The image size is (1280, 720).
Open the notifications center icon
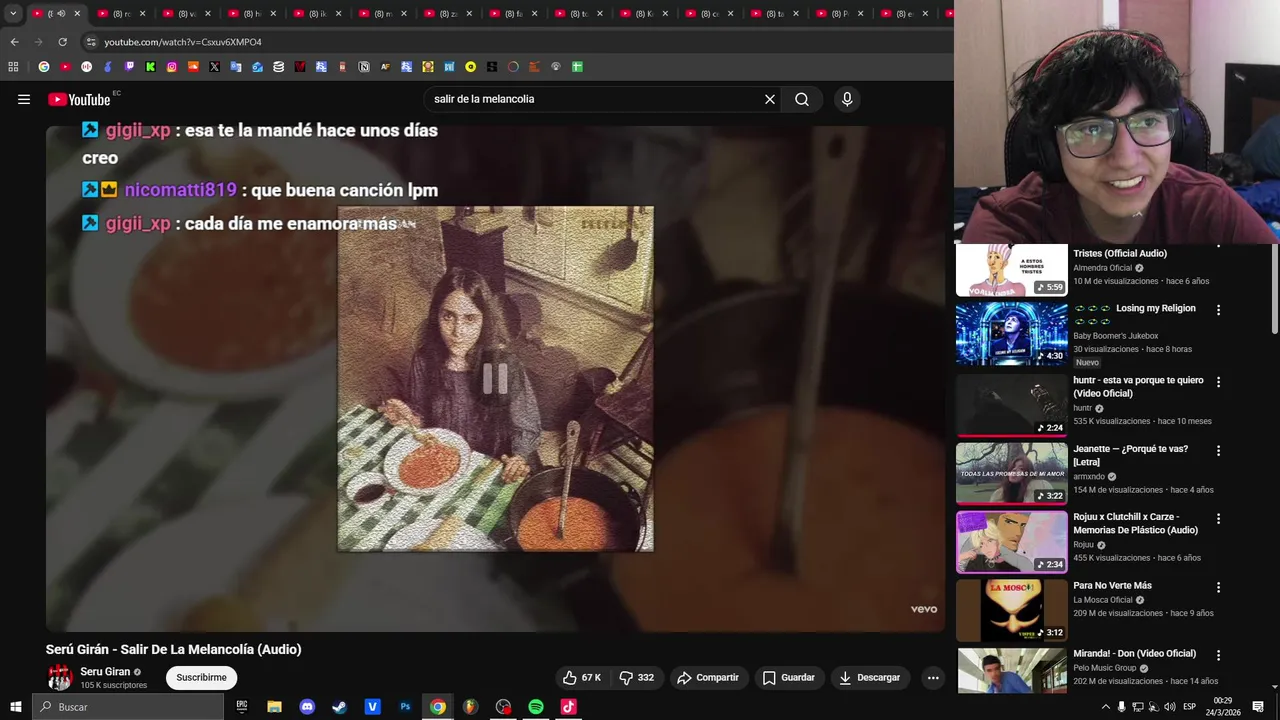pos(1258,707)
